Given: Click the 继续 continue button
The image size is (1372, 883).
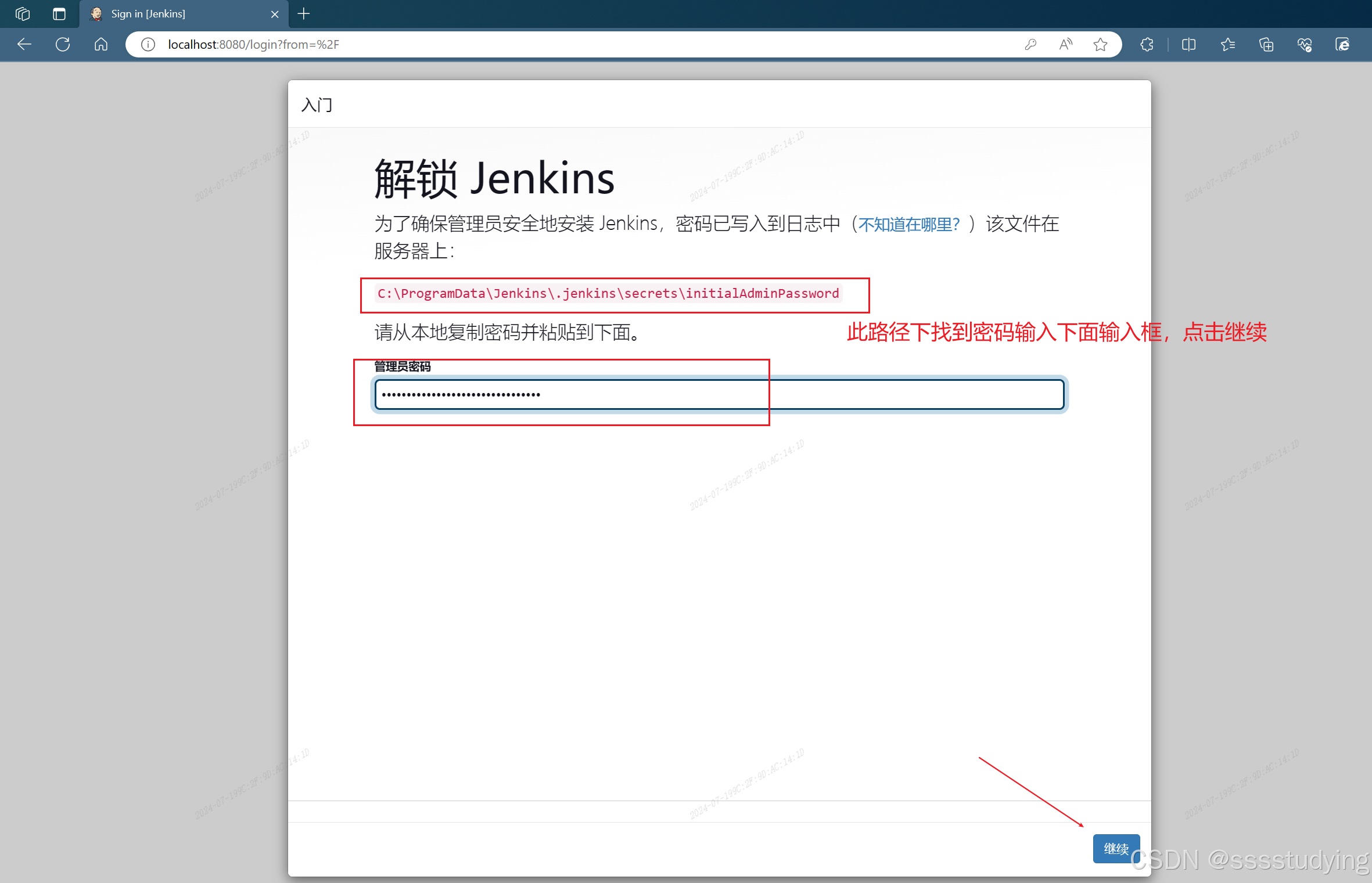Looking at the screenshot, I should pos(1115,848).
